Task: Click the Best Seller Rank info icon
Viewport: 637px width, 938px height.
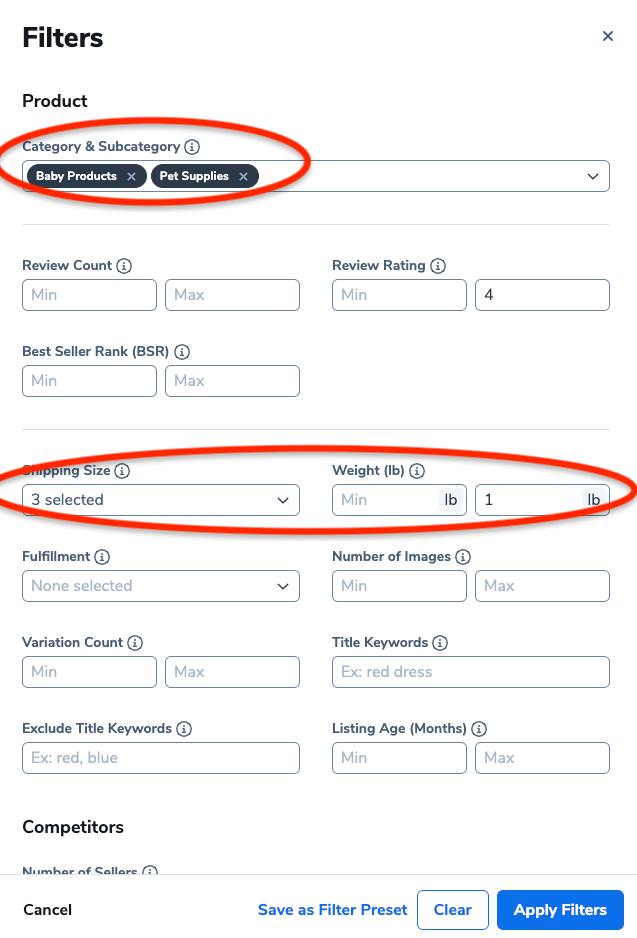Action: [182, 352]
